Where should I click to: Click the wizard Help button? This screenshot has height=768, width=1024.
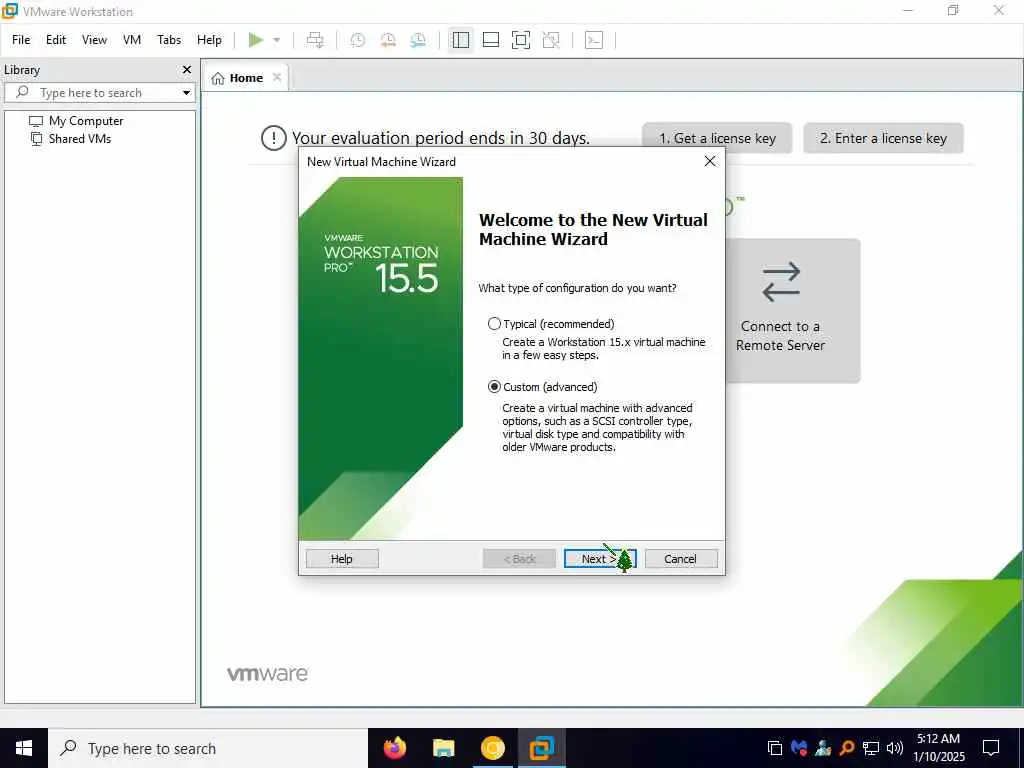point(342,558)
